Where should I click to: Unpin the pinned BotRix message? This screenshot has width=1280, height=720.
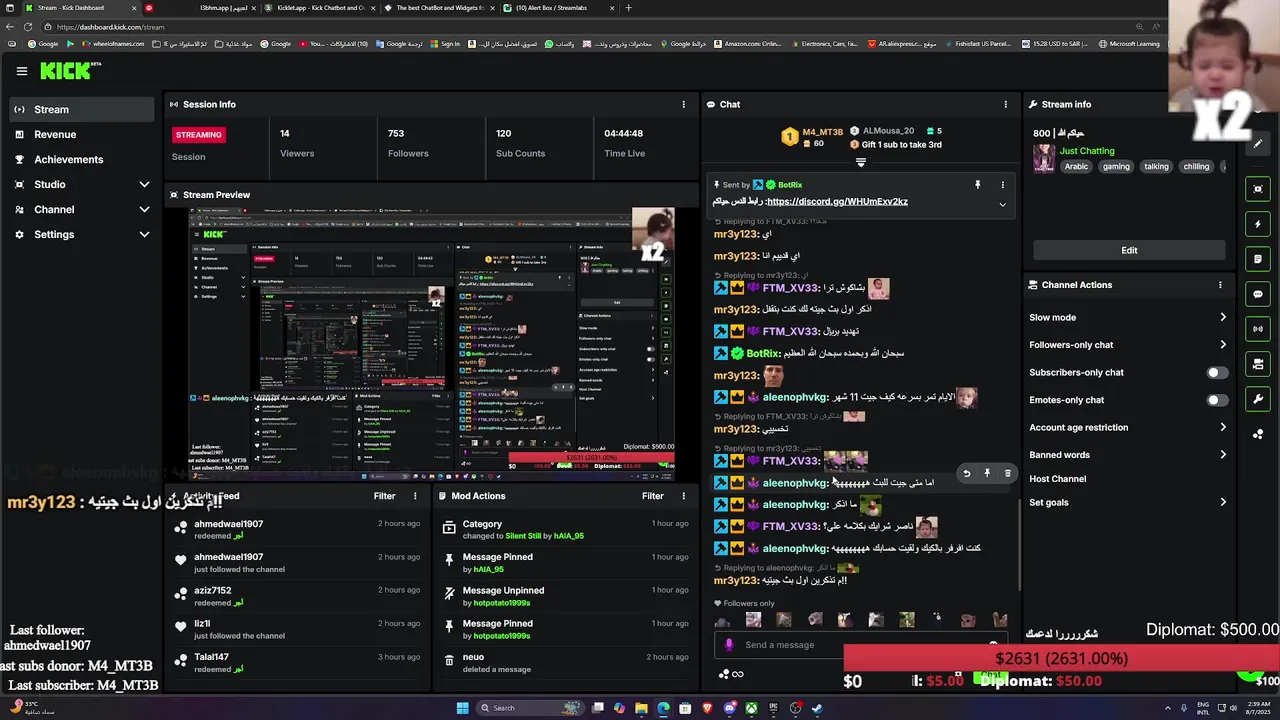point(977,185)
